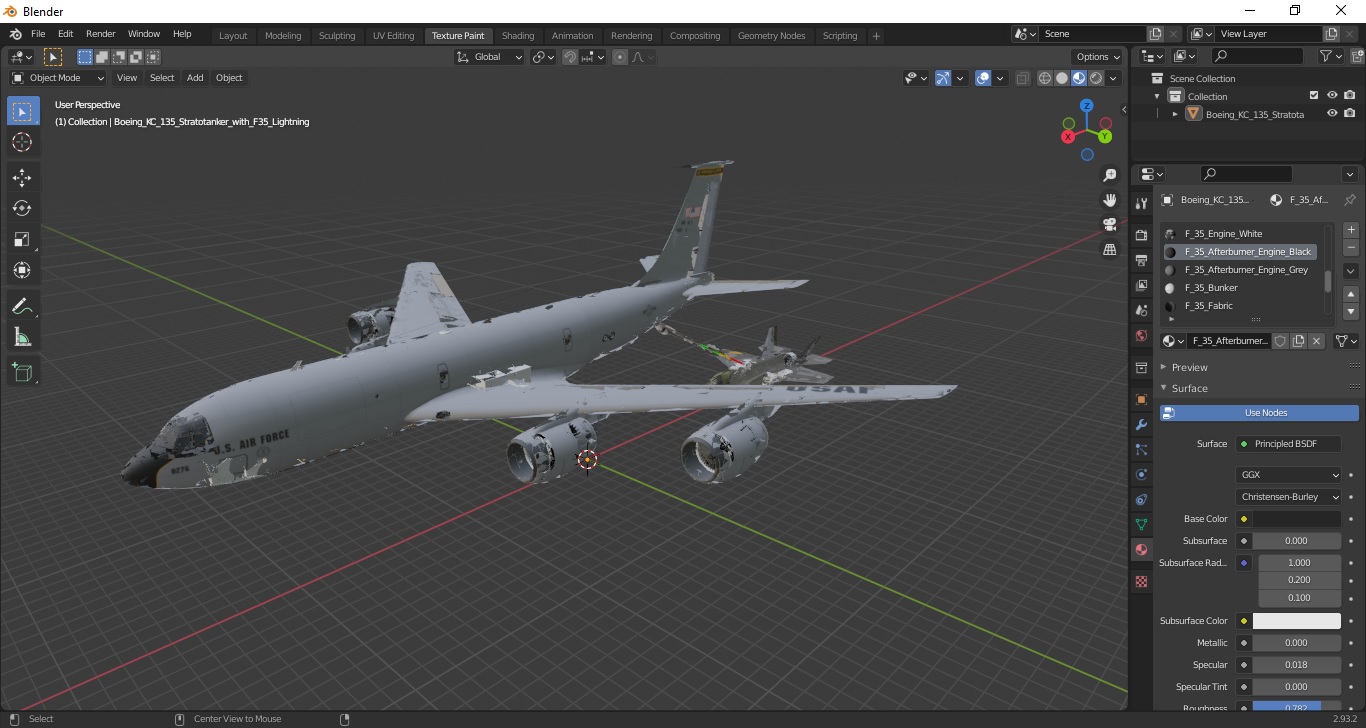This screenshot has width=1366, height=728.
Task: Switch orthographic perspective grid icon
Action: point(1109,249)
